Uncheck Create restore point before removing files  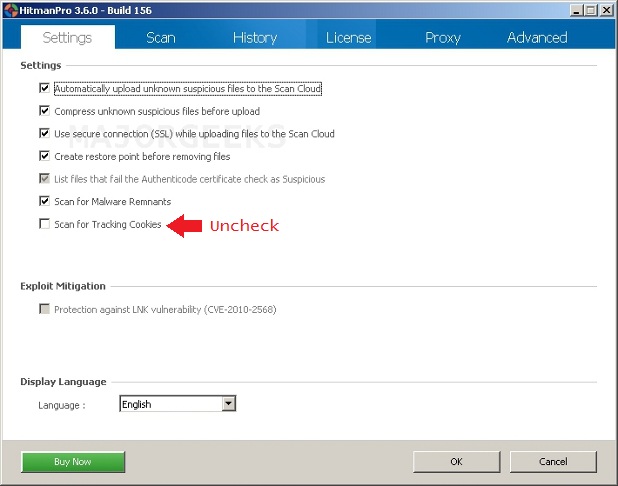click(x=45, y=156)
